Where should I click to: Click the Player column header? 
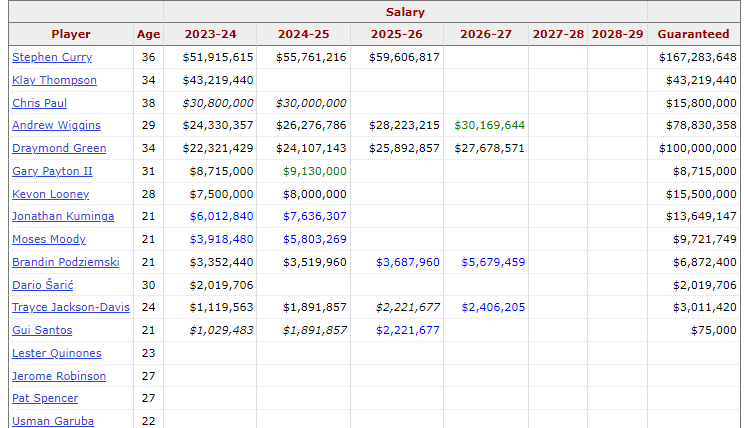click(71, 34)
